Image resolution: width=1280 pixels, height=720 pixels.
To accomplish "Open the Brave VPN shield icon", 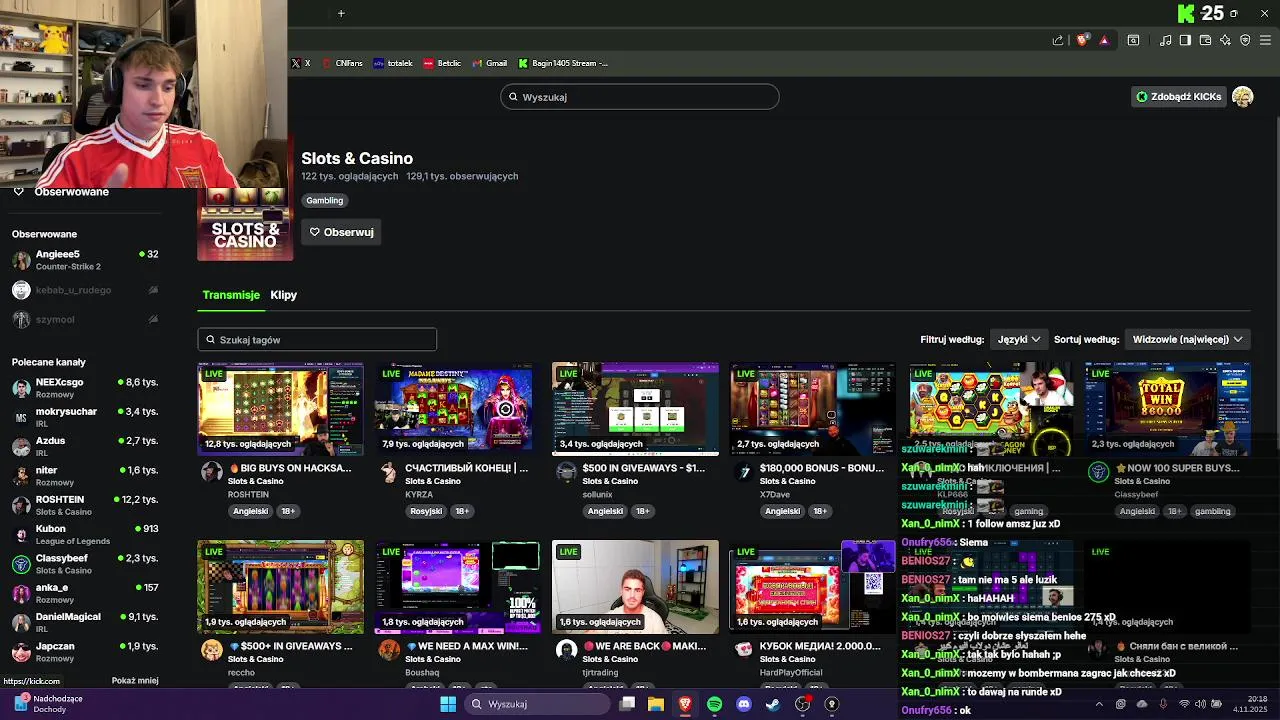I will 1245,40.
